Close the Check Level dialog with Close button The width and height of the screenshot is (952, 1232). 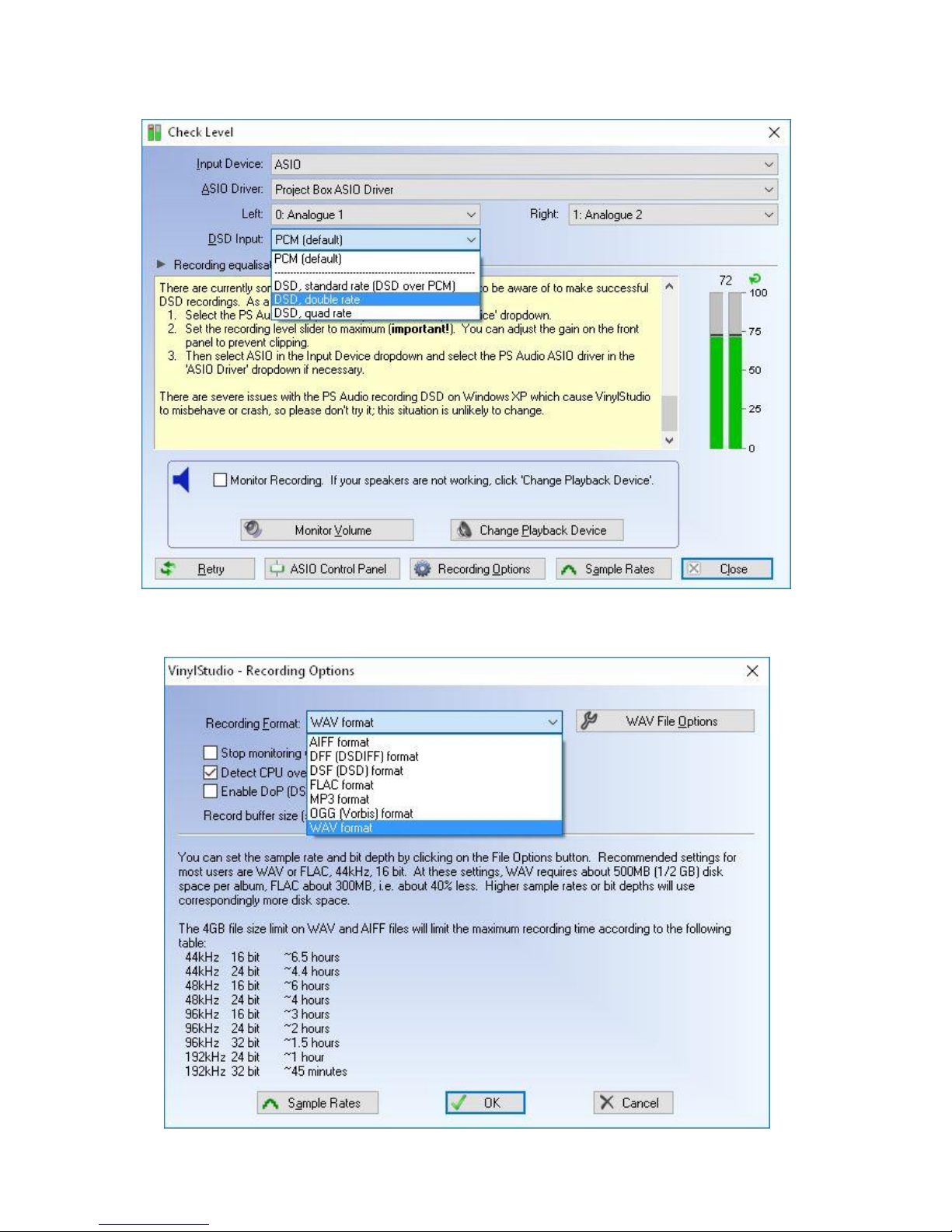pos(727,569)
